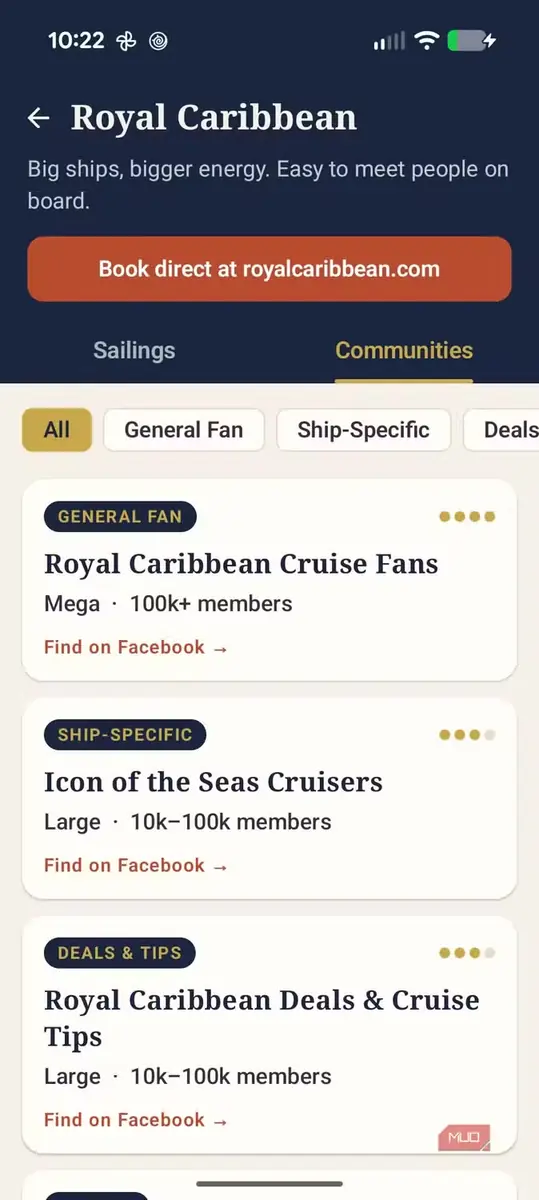
Task: Select the Ship-Specific filter chip
Action: tap(364, 430)
